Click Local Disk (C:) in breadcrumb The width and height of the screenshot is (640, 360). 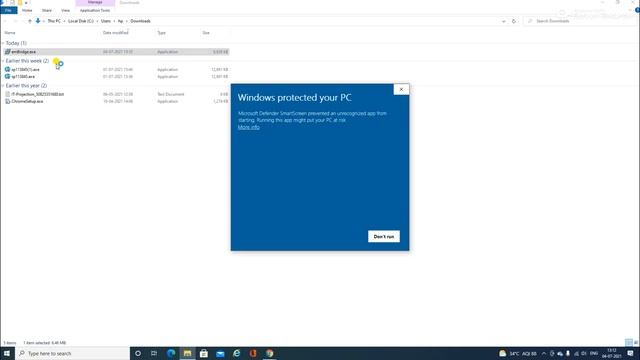click(x=80, y=21)
